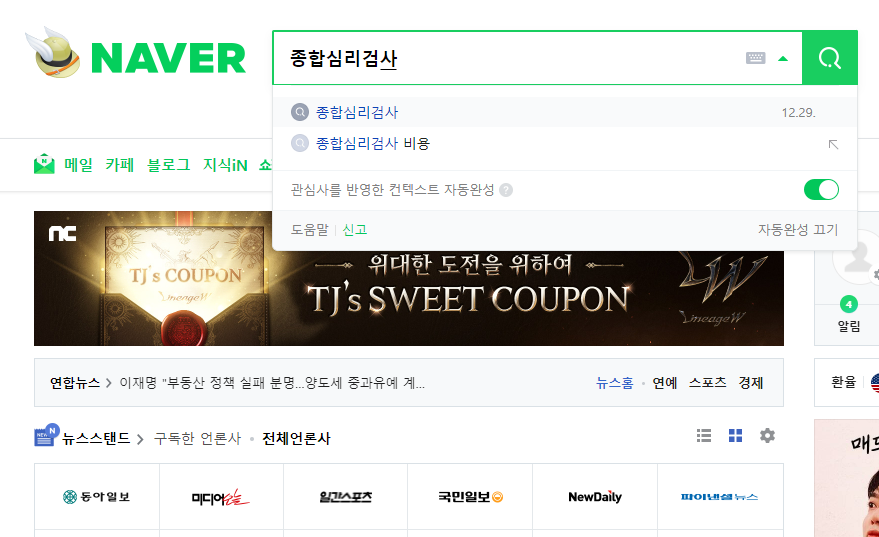This screenshot has width=879, height=537.
Task: Click the green search magnifier button
Action: pyautogui.click(x=830, y=58)
